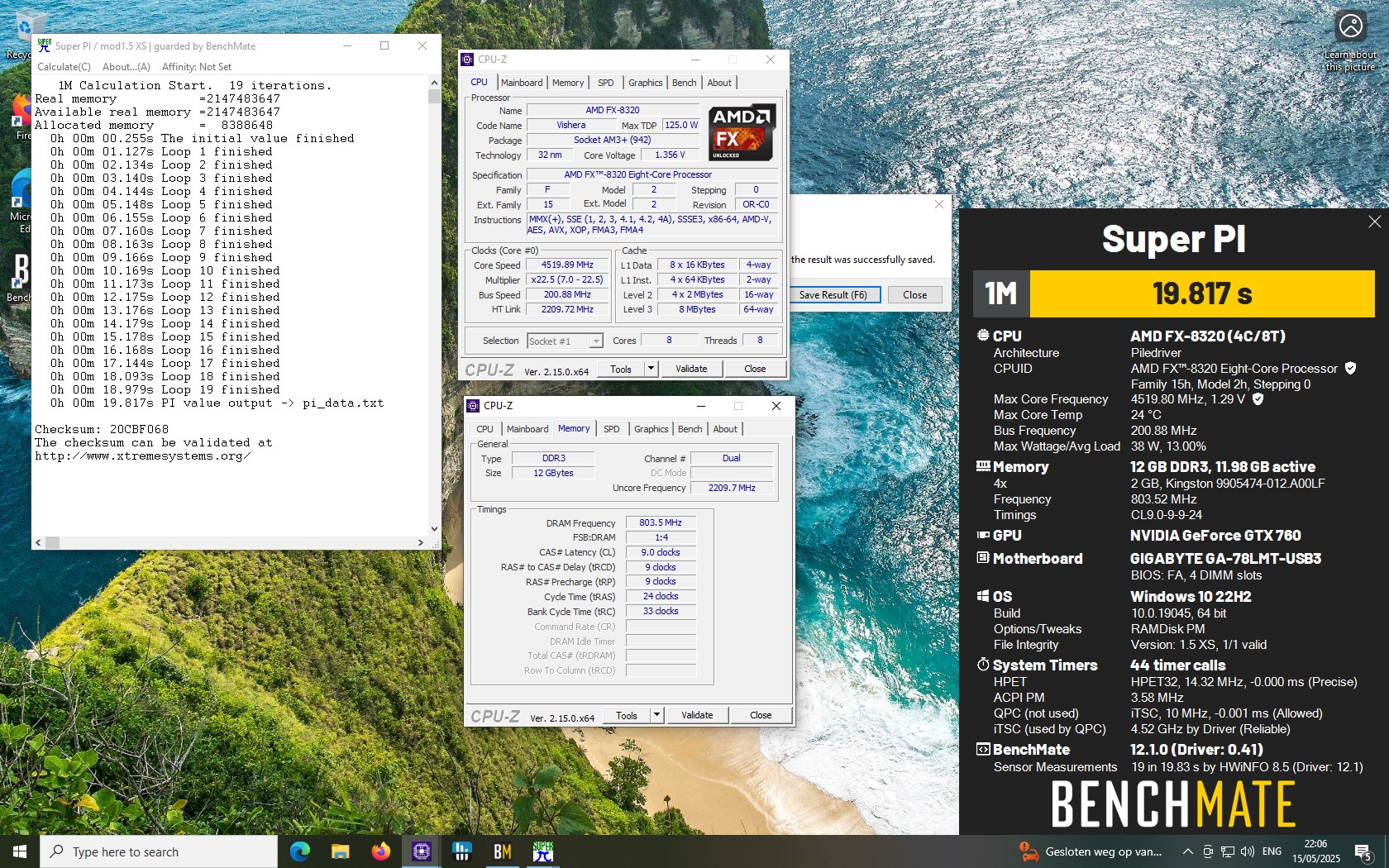1389x868 pixels.
Task: Open SPD tab in top CPU-Z
Action: tap(606, 83)
